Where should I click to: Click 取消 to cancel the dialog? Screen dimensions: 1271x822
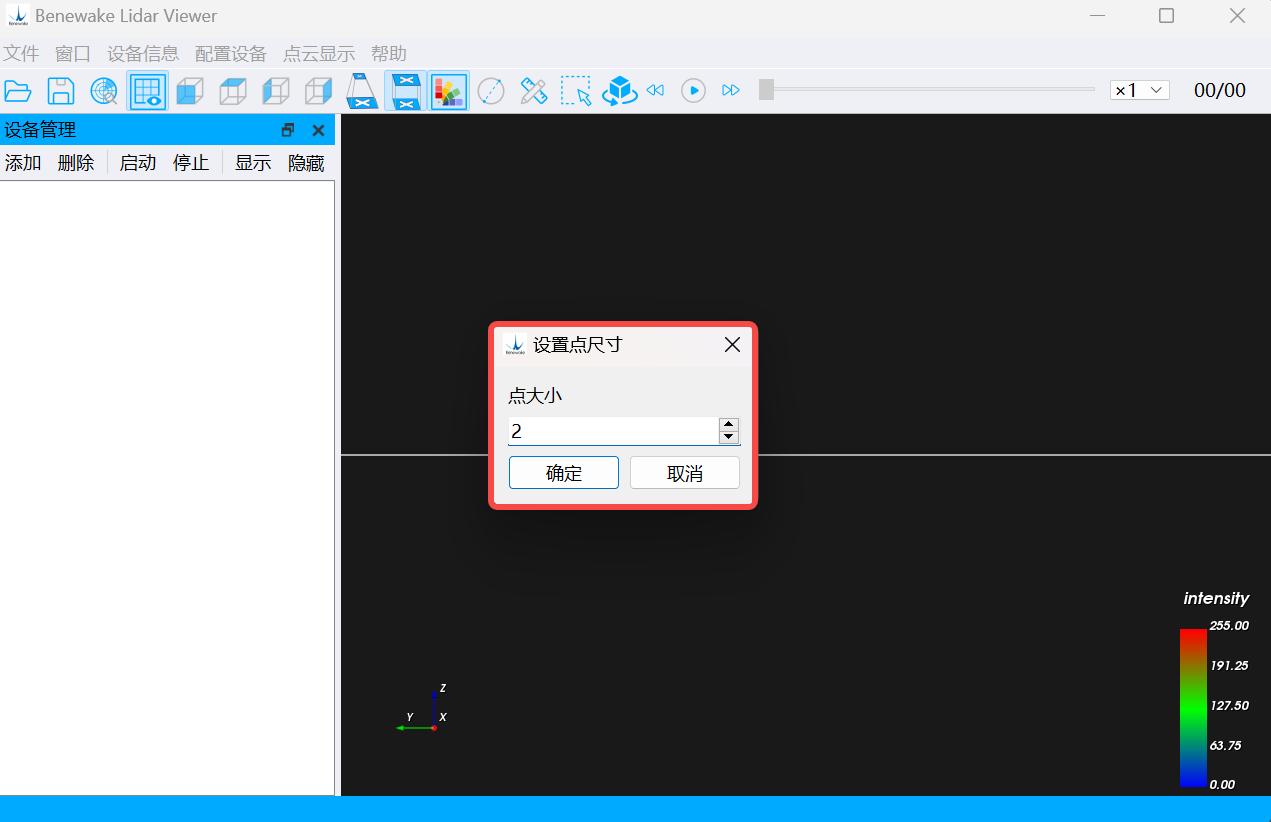pos(685,473)
